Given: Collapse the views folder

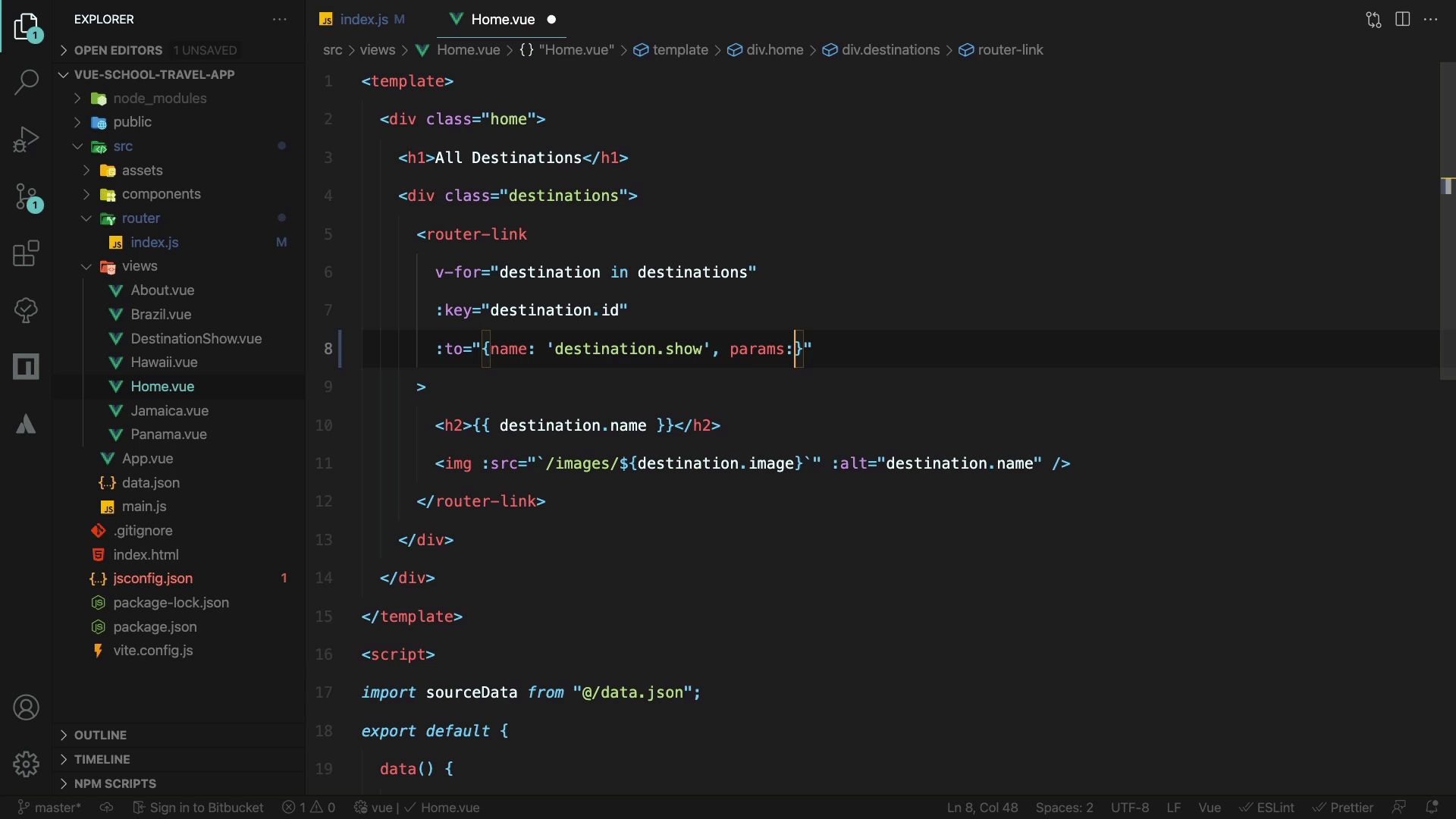Looking at the screenshot, I should pos(140,266).
